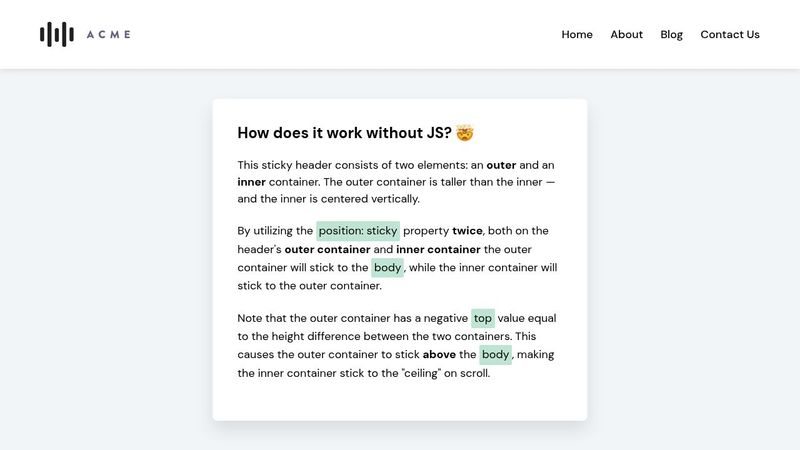Click the 'position: sticky' code highlight

tap(358, 231)
